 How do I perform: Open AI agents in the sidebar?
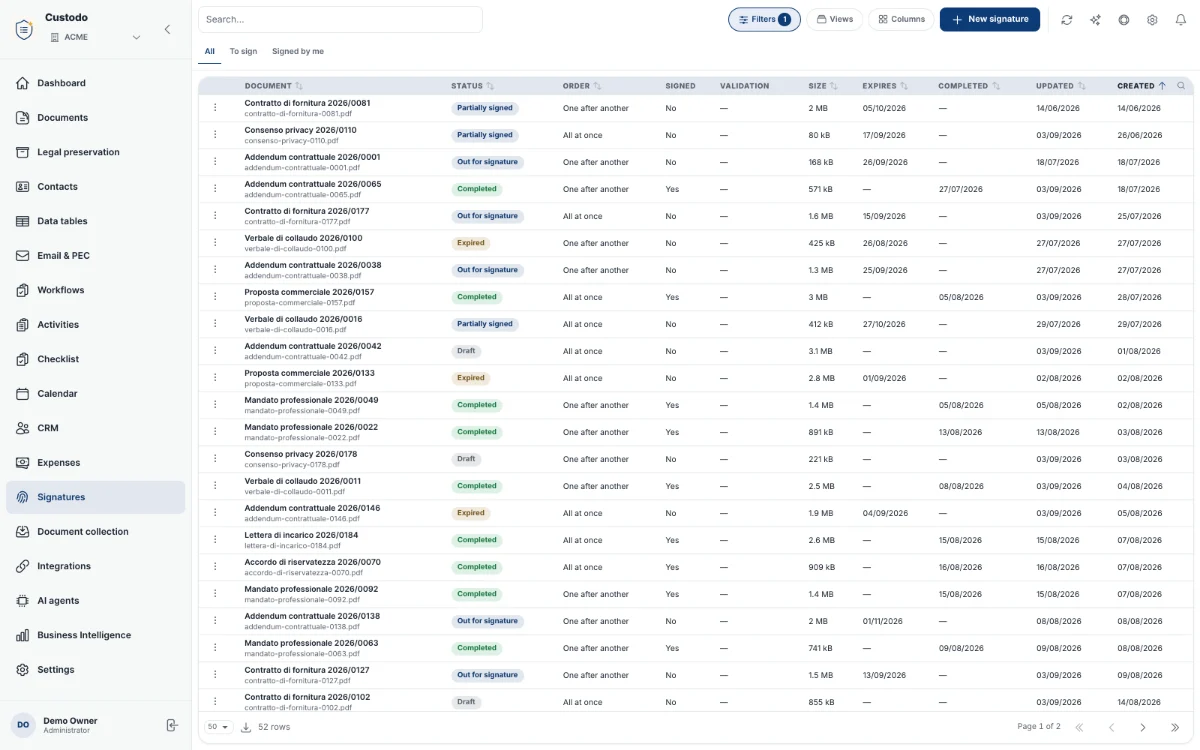96,601
